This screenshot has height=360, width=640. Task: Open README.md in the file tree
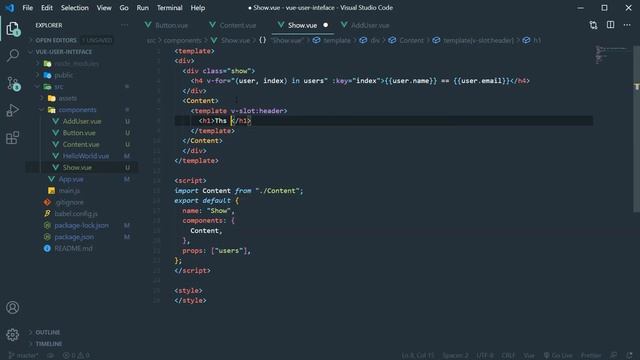pos(73,248)
